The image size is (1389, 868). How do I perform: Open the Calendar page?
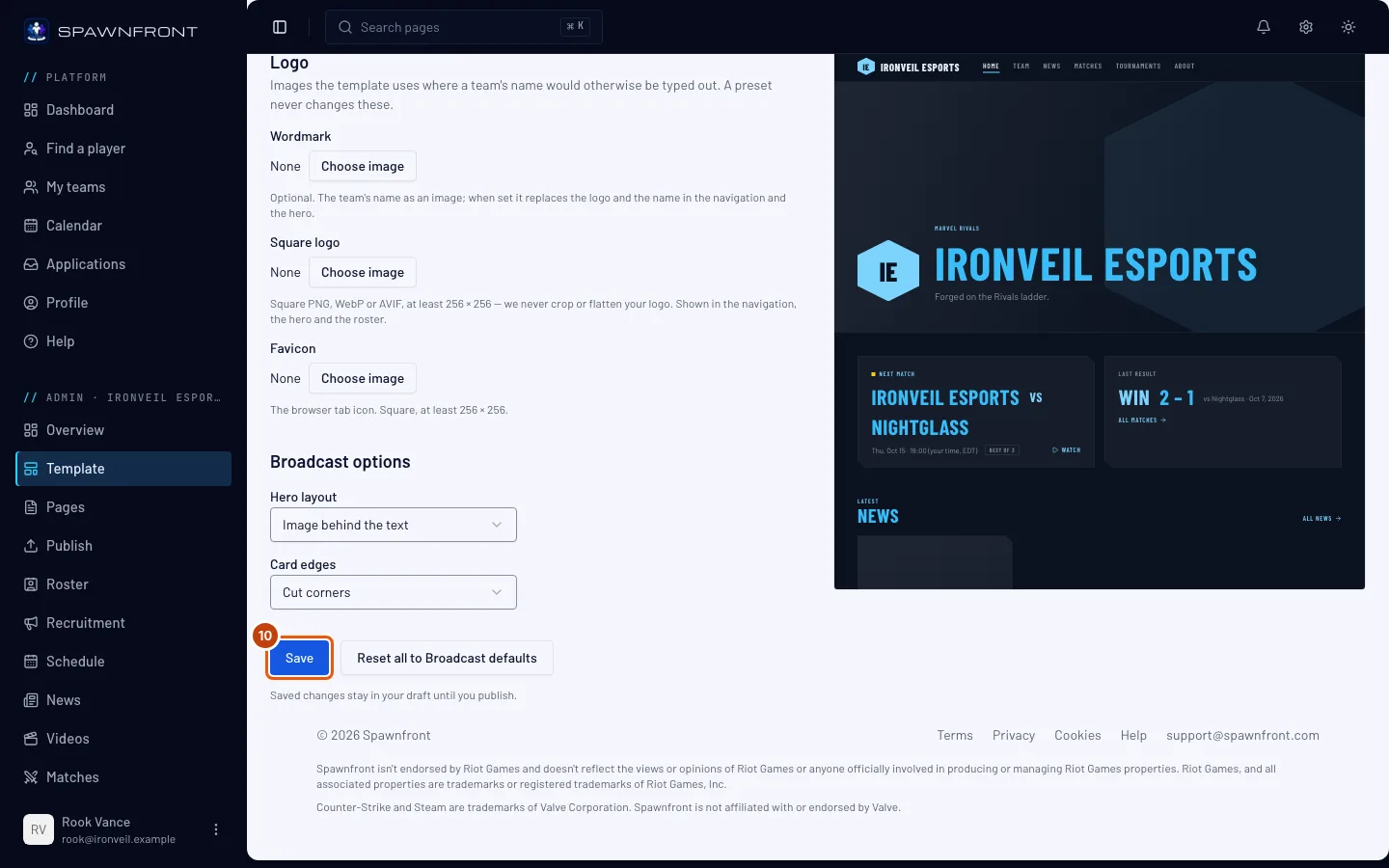[123, 226]
